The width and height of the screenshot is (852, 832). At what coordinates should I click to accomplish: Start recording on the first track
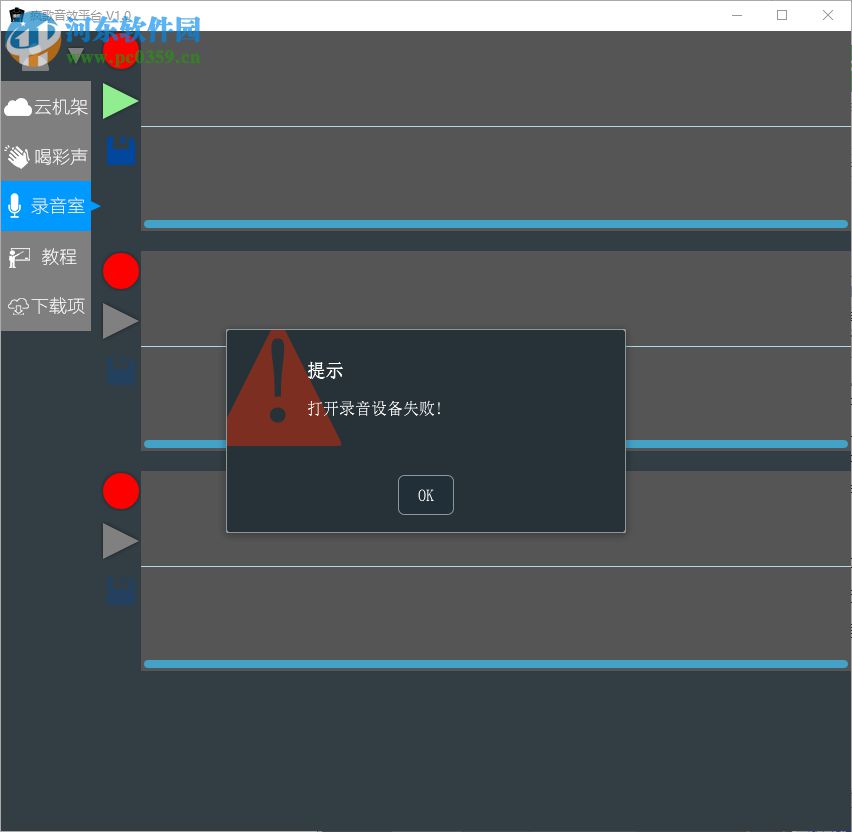coord(121,51)
